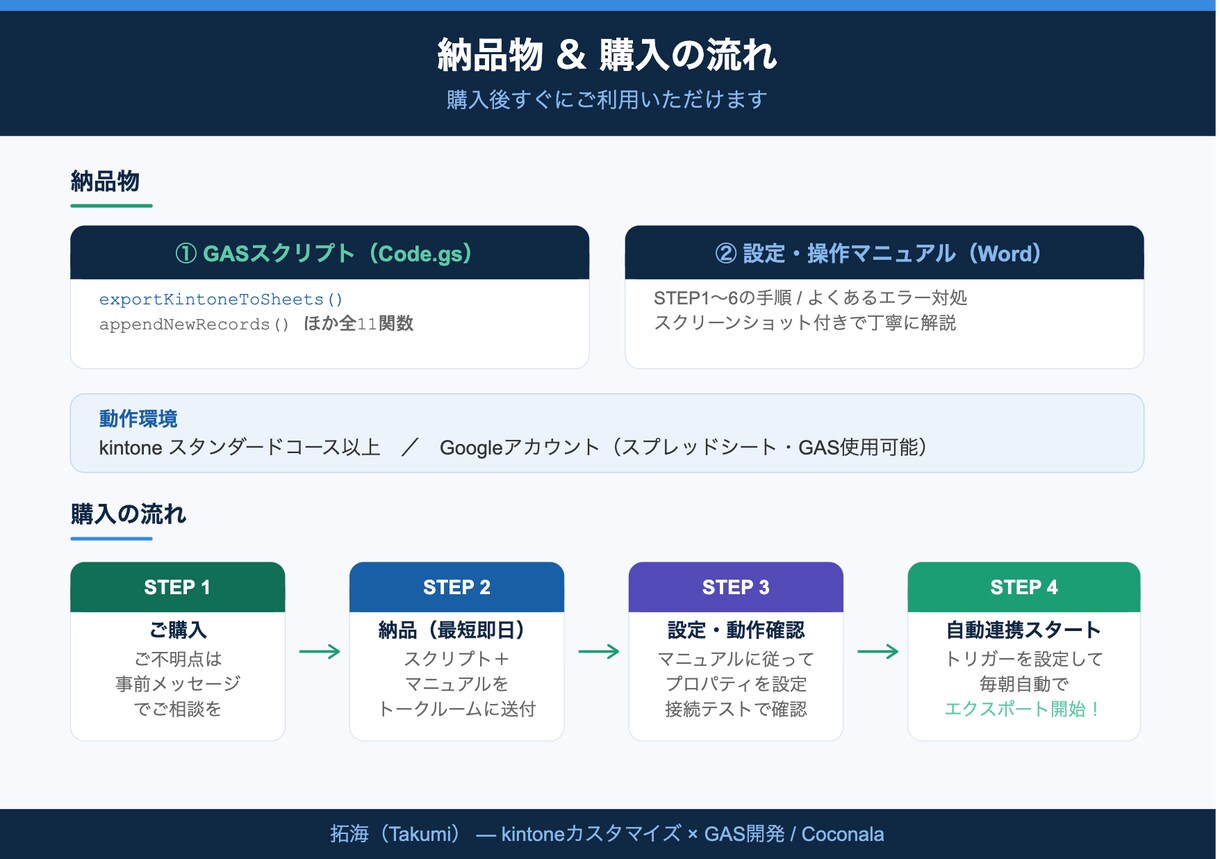Click the green エクスポート開始！ text
The width and height of the screenshot is (1220, 859).
pyautogui.click(x=1024, y=709)
